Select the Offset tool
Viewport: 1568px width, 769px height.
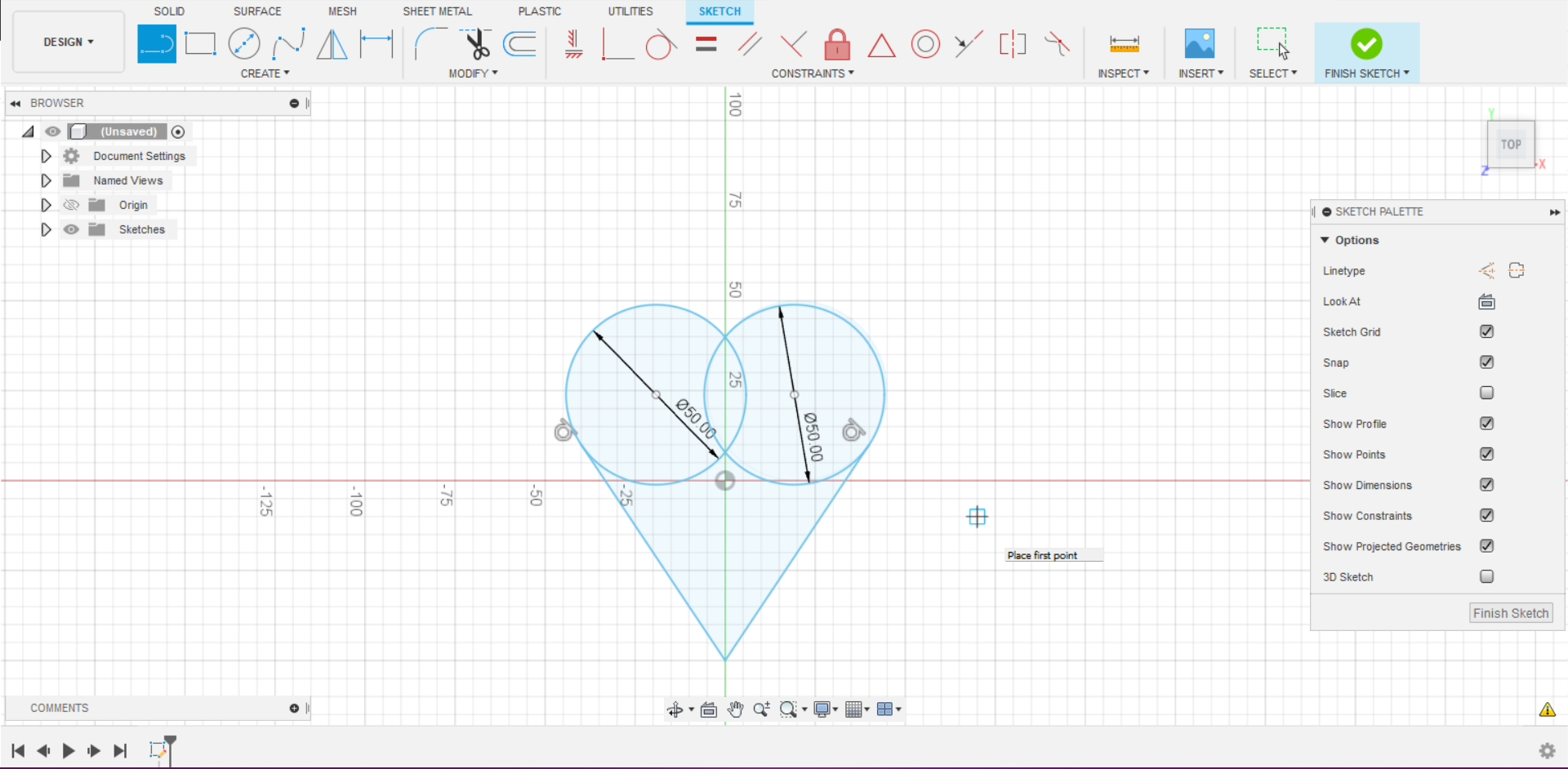tap(520, 45)
